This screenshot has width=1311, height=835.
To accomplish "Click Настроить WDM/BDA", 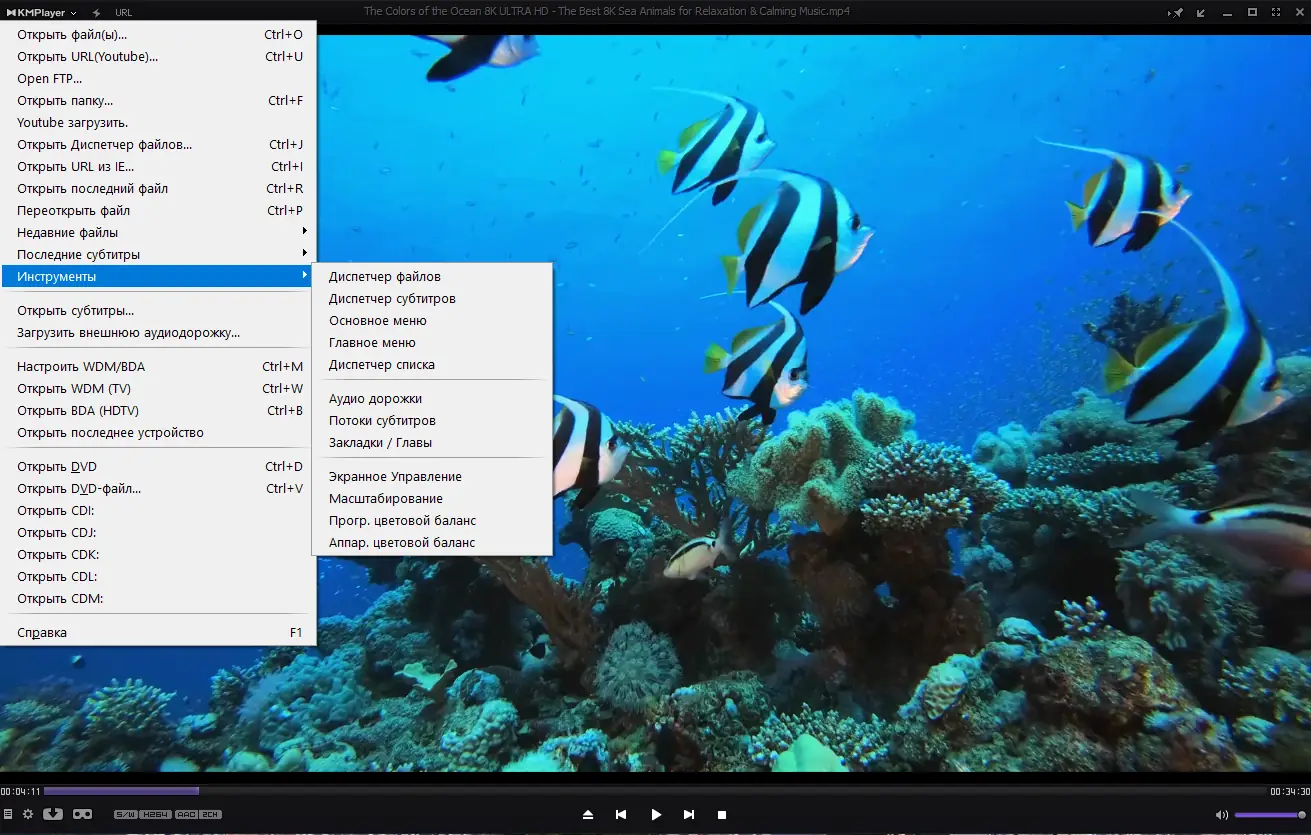I will point(158,366).
